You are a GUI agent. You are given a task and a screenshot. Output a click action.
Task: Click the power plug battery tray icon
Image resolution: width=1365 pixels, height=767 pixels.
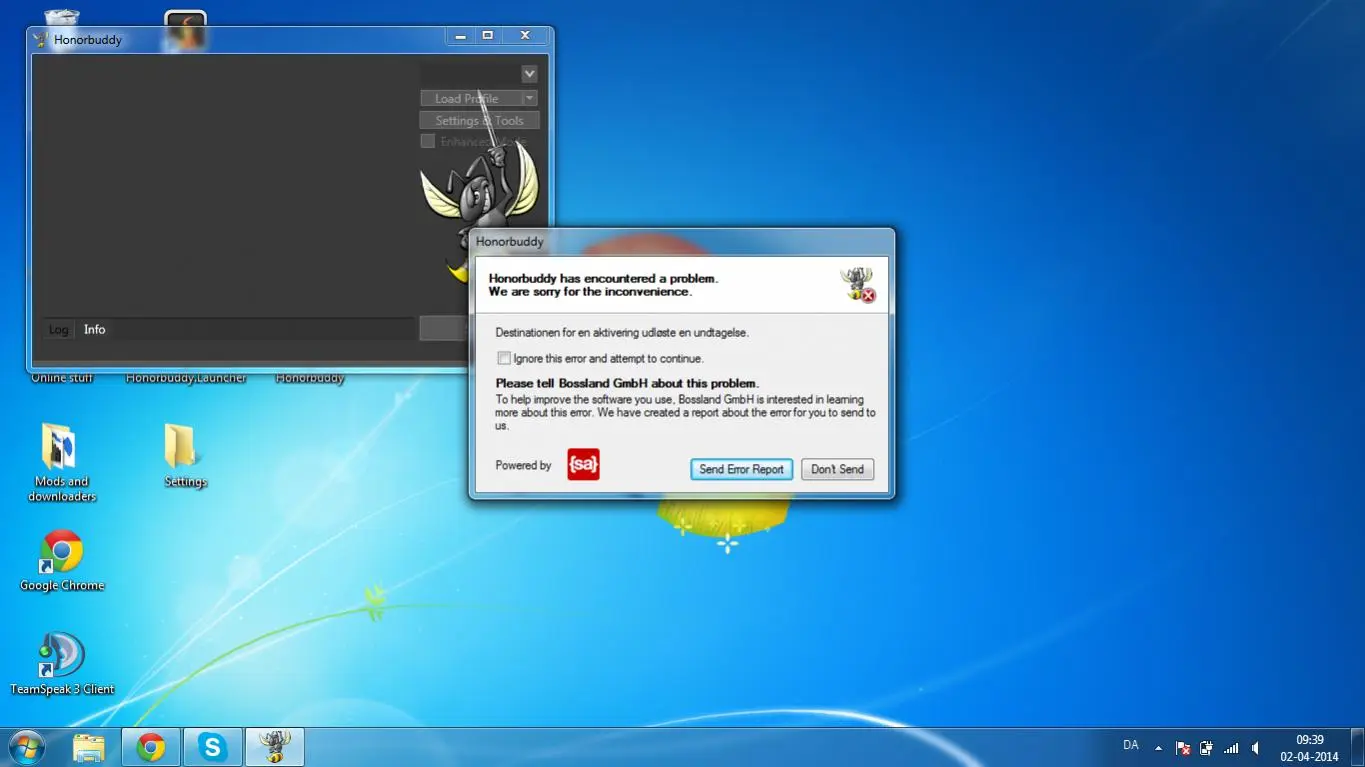tap(1207, 747)
